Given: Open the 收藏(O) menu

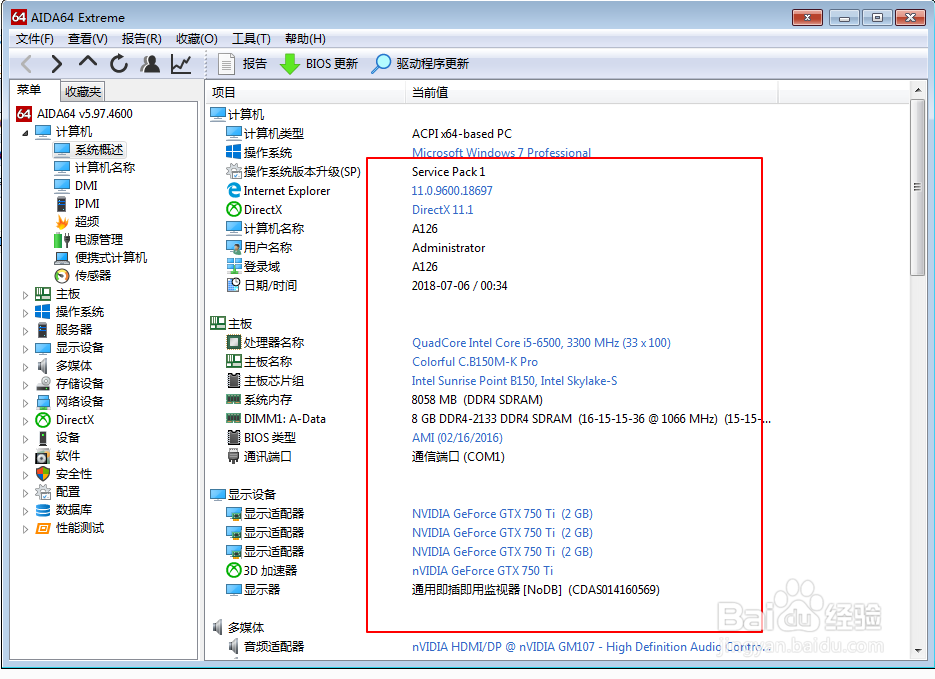Looking at the screenshot, I should 196,39.
